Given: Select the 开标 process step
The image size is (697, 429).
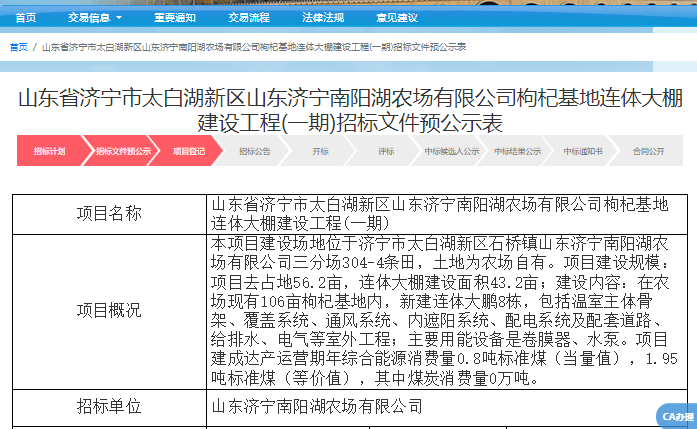Looking at the screenshot, I should click(x=320, y=151).
